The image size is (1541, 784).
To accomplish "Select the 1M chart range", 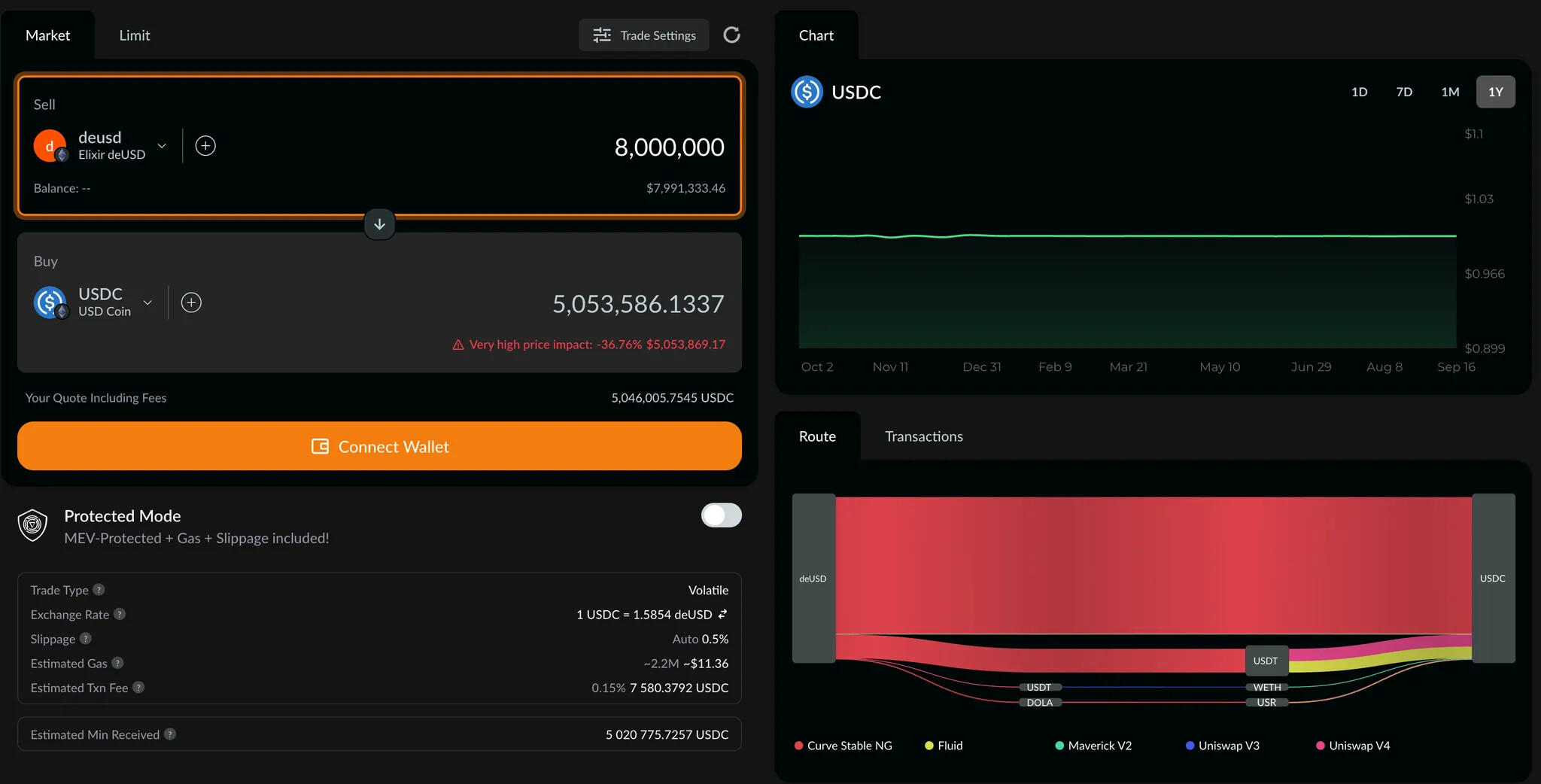I will [1450, 92].
